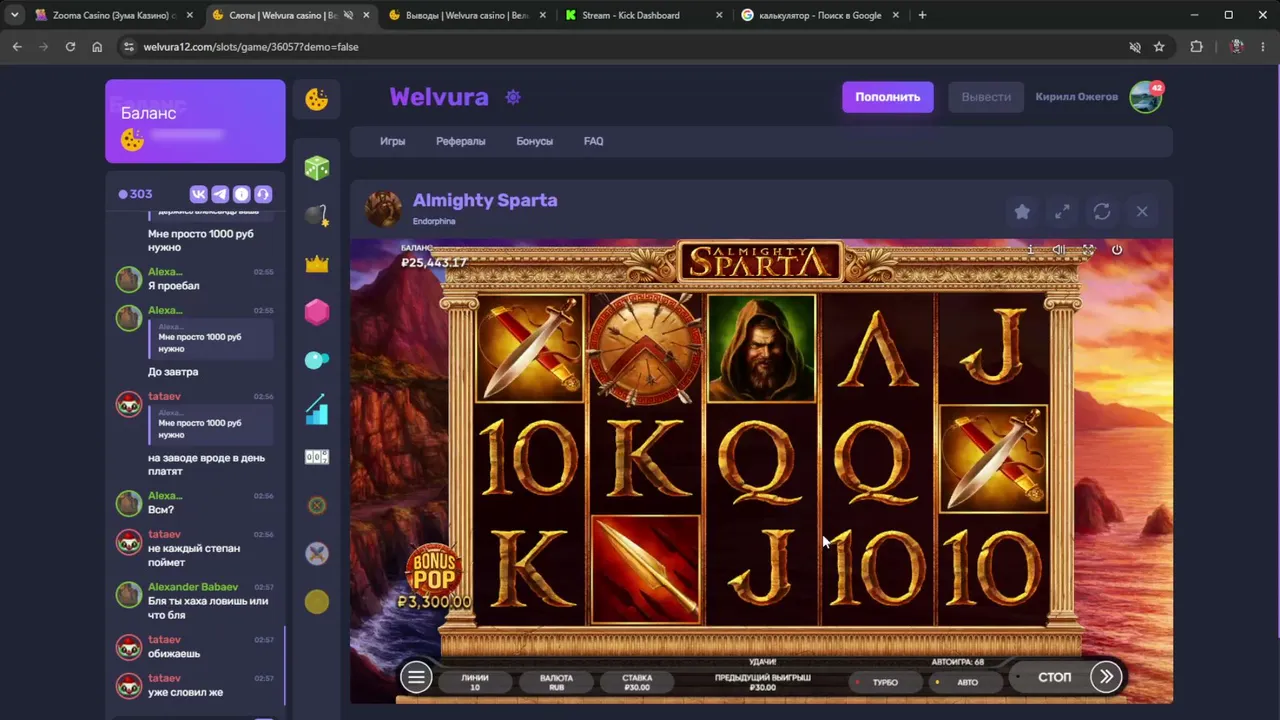This screenshot has height=720, width=1280.
Task: Reload the browser page
Action: pyautogui.click(x=70, y=47)
